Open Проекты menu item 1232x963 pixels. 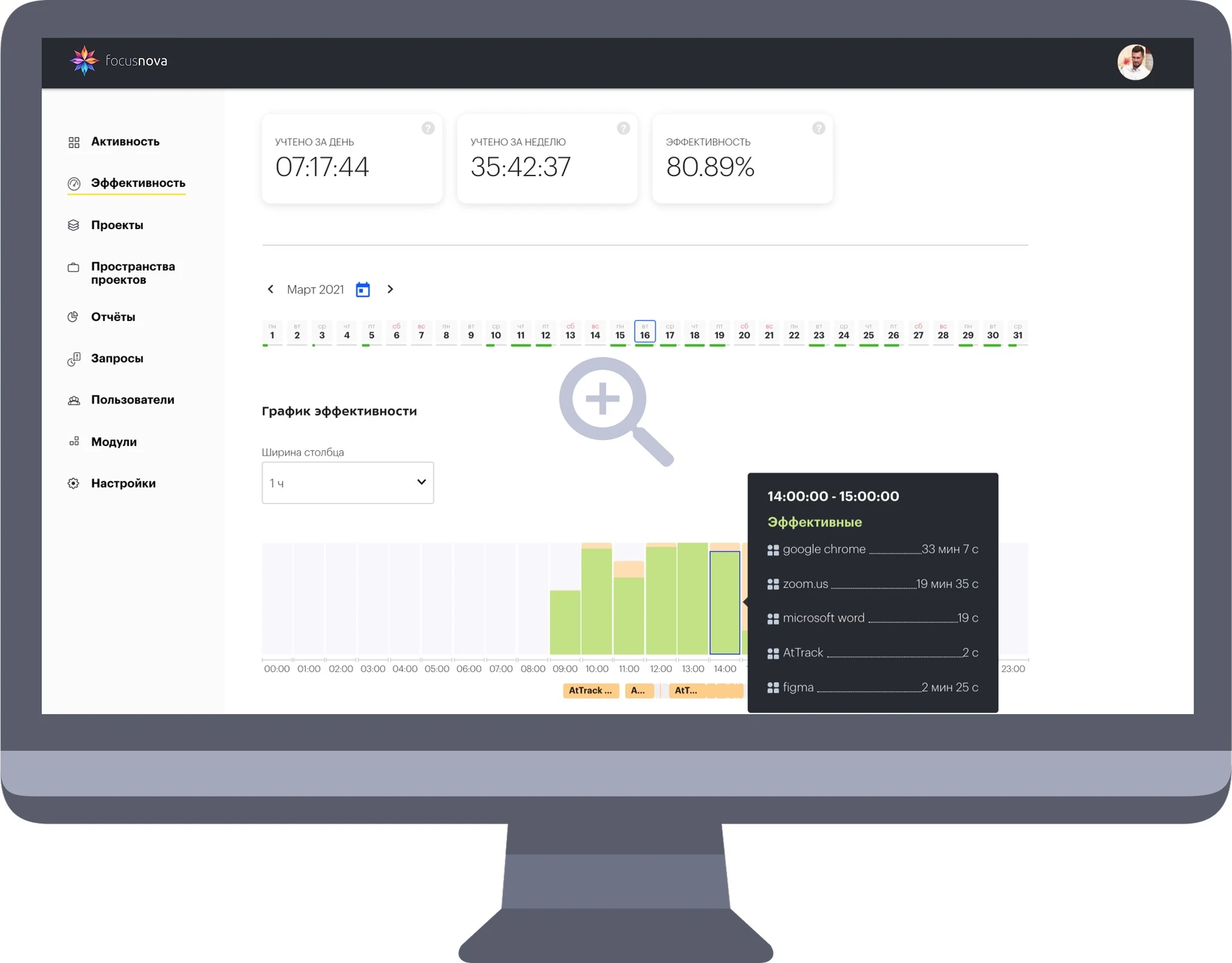coord(117,225)
